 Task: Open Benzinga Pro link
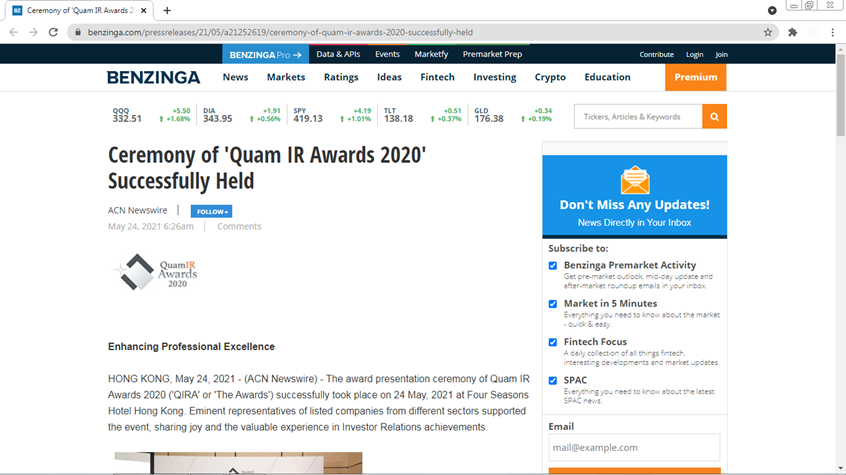(x=265, y=55)
